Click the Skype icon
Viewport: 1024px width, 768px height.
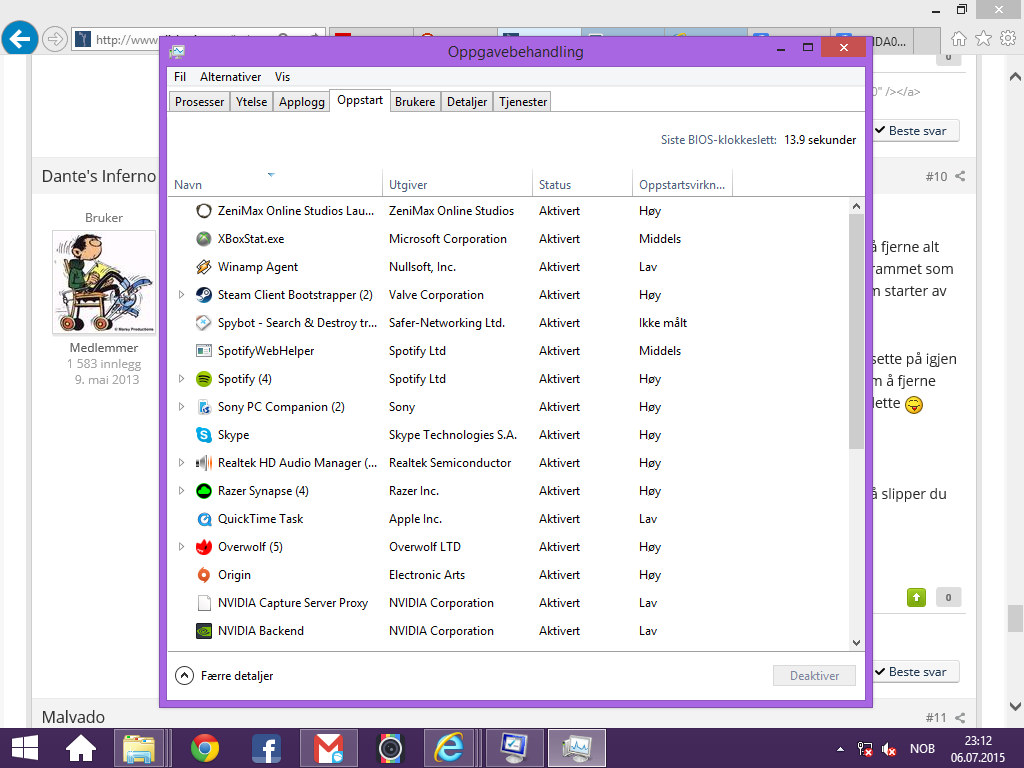[x=204, y=435]
